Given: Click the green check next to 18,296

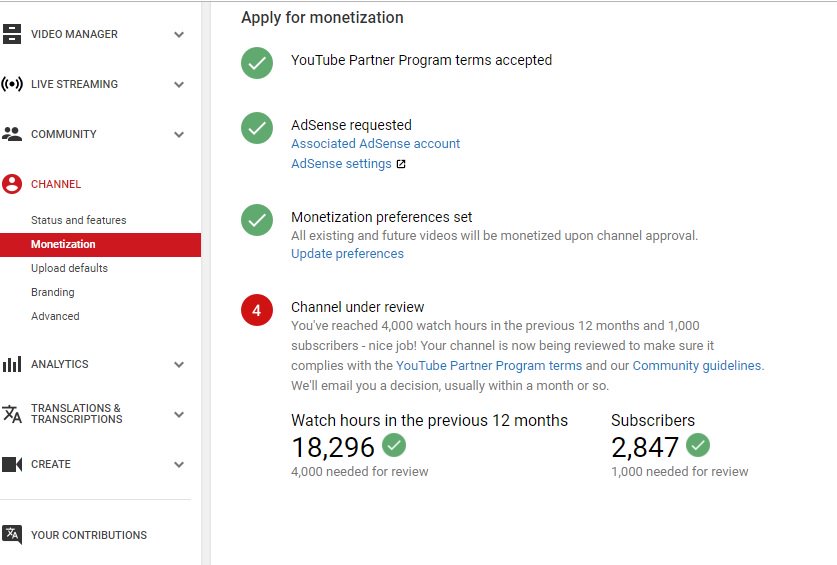Looking at the screenshot, I should [394, 445].
